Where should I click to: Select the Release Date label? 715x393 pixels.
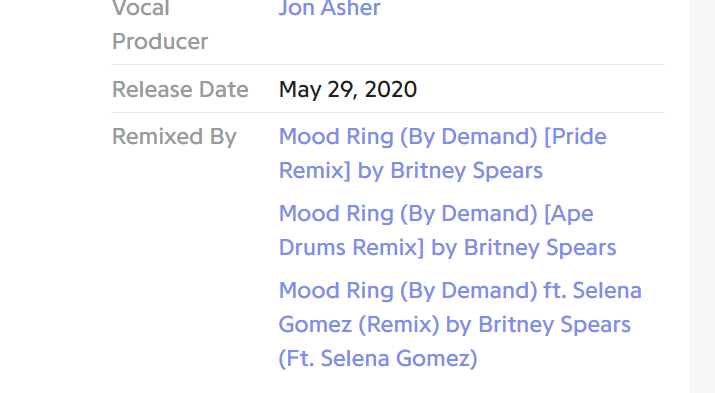click(x=180, y=89)
